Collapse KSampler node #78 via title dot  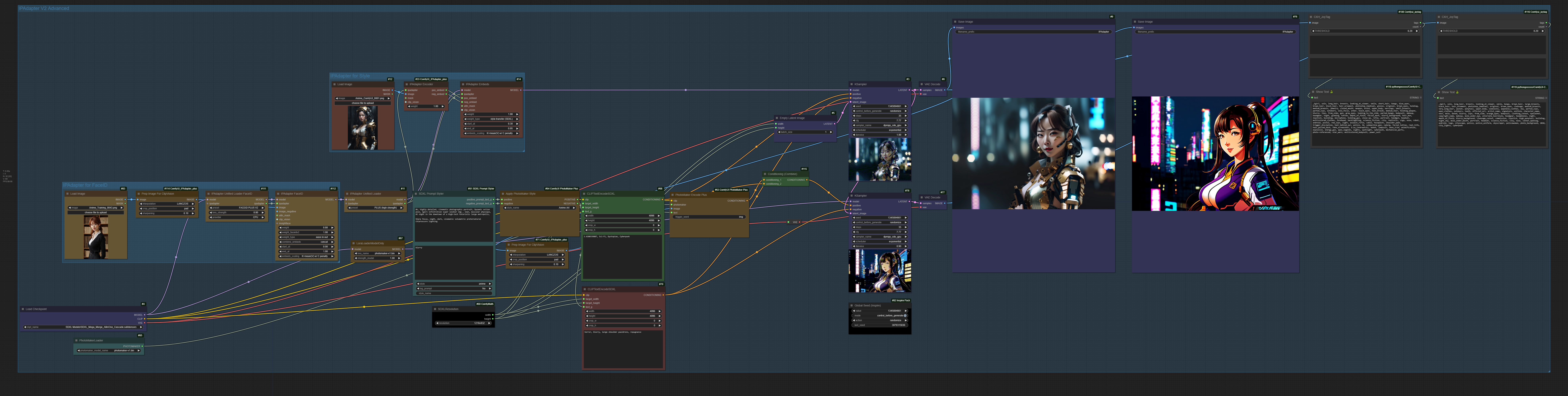pos(852,196)
